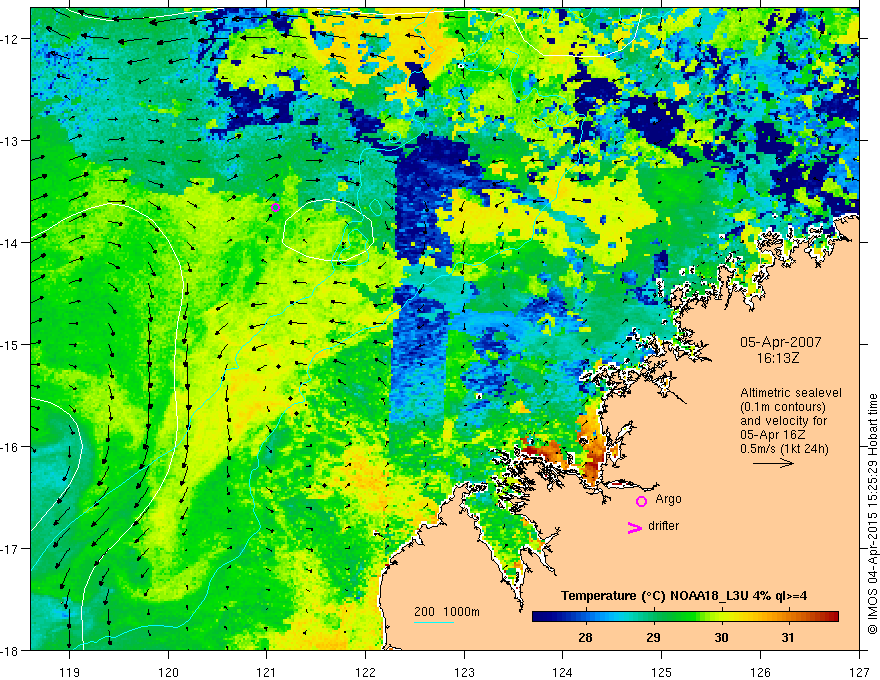Click the latitude axis label '-15'
The width and height of the screenshot is (880, 680).
(x=11, y=344)
